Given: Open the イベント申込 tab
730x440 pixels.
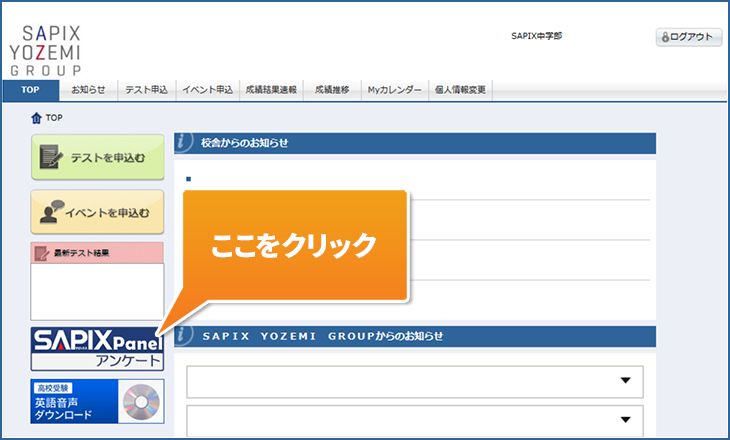Looking at the screenshot, I should pyautogui.click(x=207, y=90).
